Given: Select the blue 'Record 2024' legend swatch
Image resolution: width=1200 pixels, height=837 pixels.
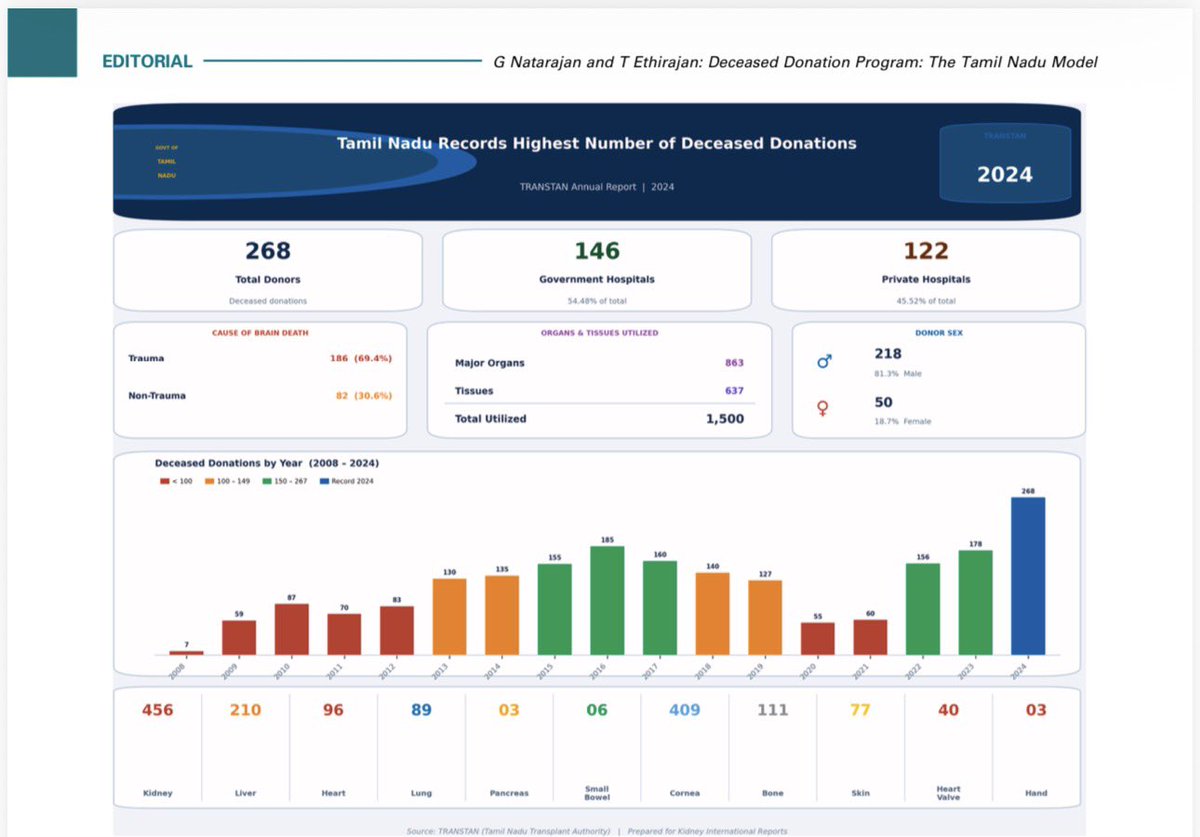Looking at the screenshot, I should coord(324,481).
